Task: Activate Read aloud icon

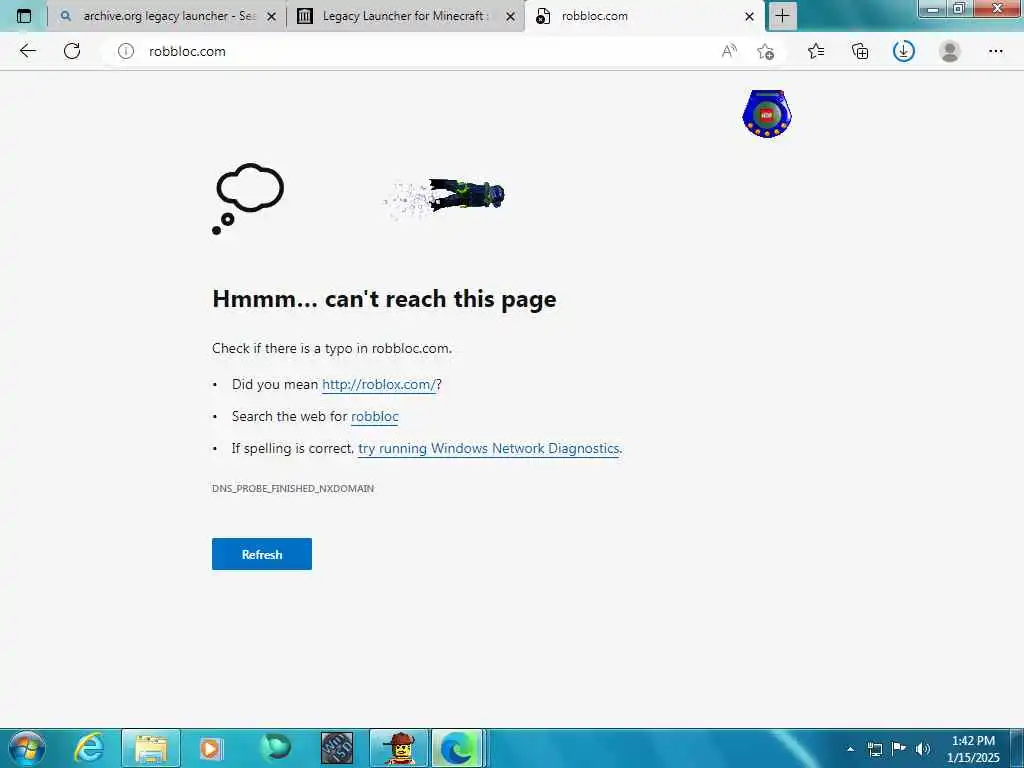Action: 729,51
